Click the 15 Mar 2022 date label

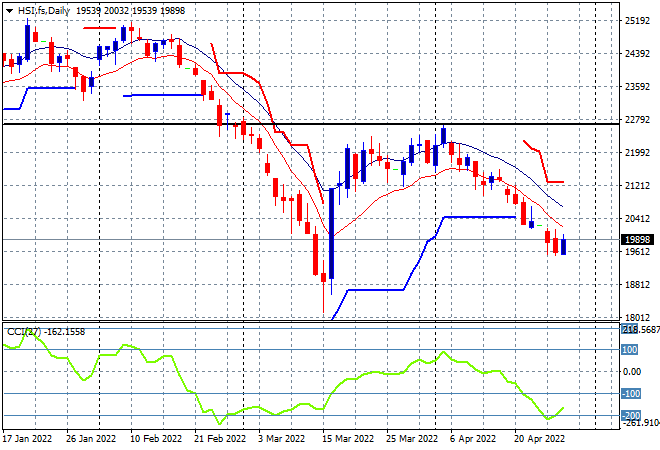point(348,439)
